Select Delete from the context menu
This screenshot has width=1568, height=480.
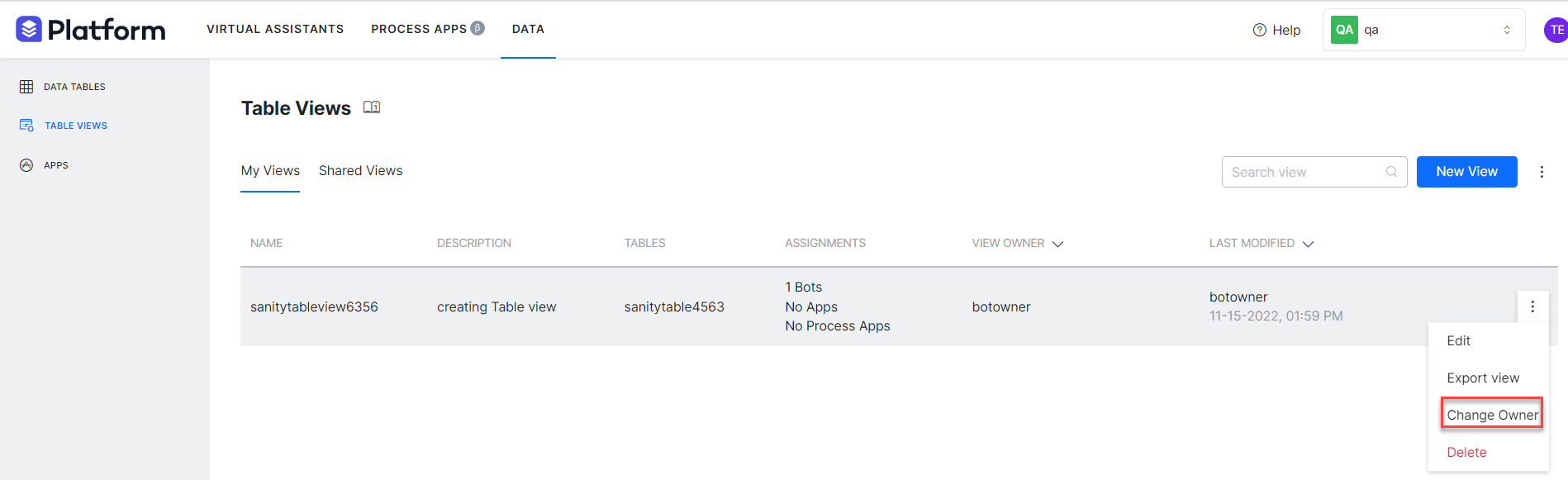pyautogui.click(x=1466, y=452)
